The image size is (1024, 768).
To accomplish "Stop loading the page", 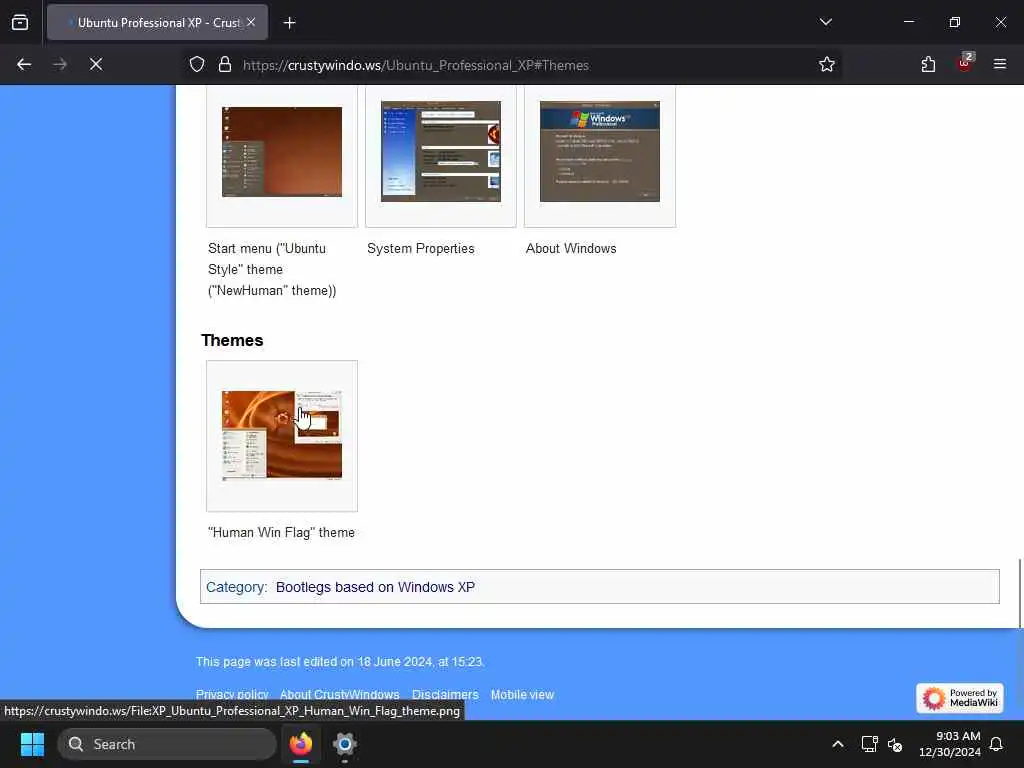I will 96,64.
